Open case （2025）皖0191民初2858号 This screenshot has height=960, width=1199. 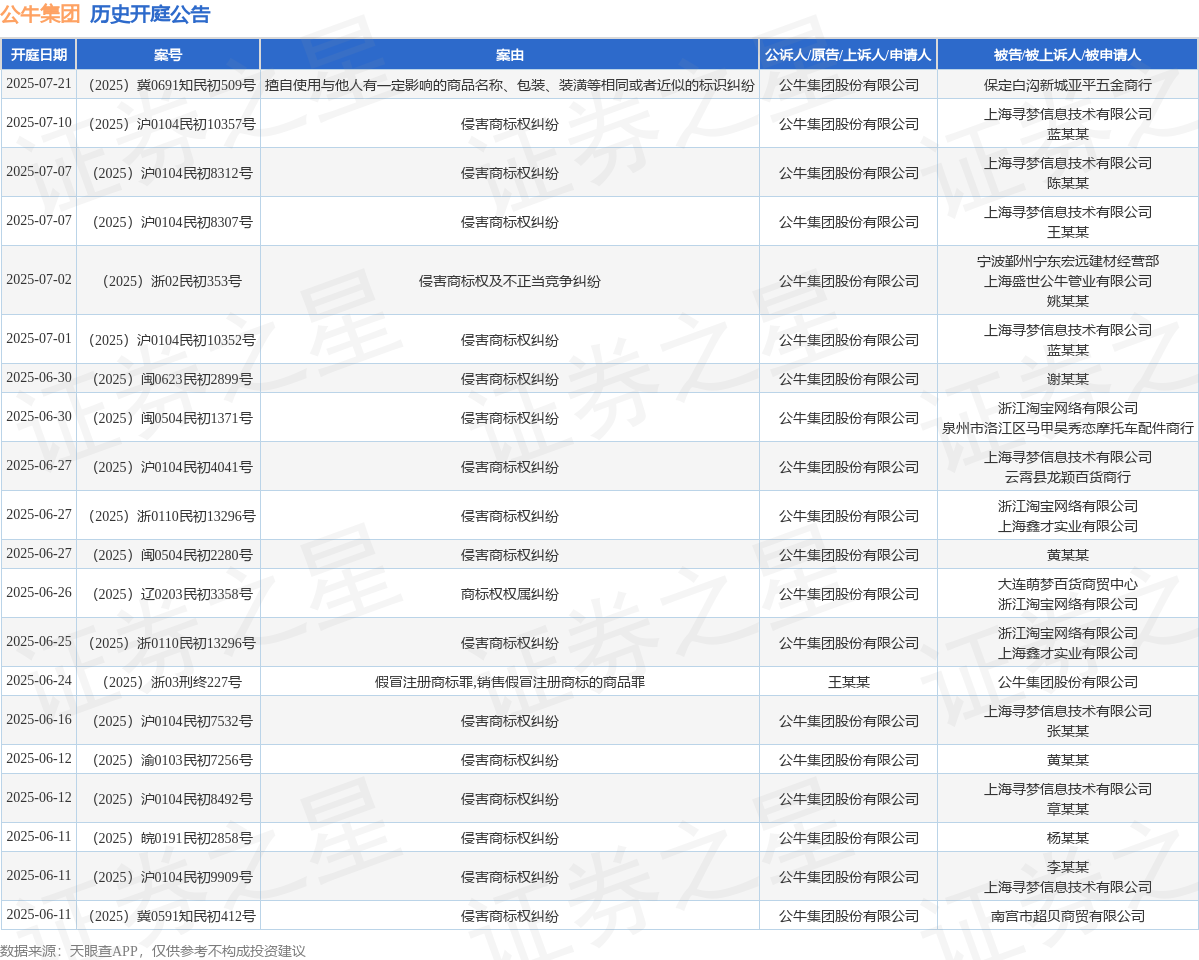tap(168, 838)
